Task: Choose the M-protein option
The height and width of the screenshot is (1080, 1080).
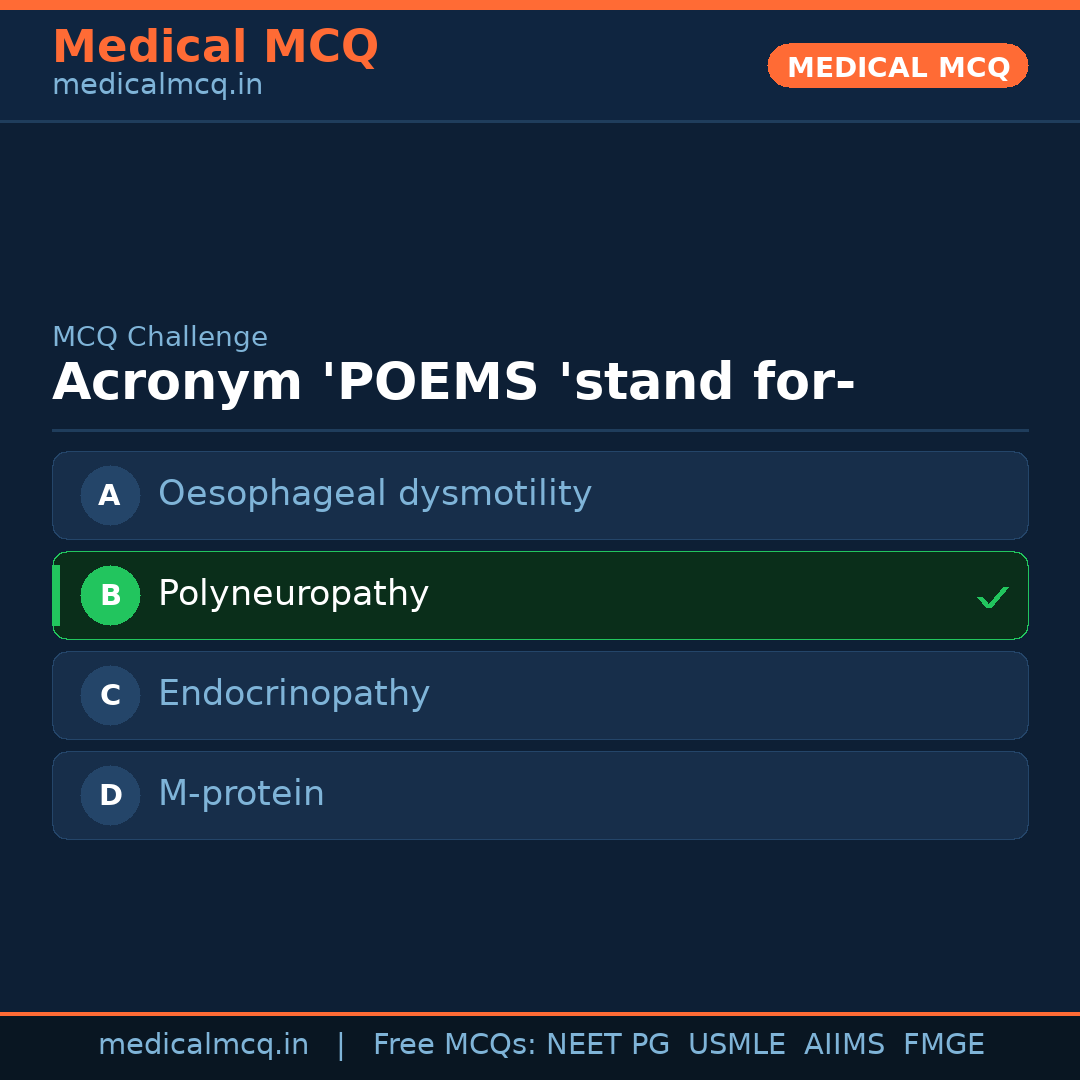Action: (241, 794)
